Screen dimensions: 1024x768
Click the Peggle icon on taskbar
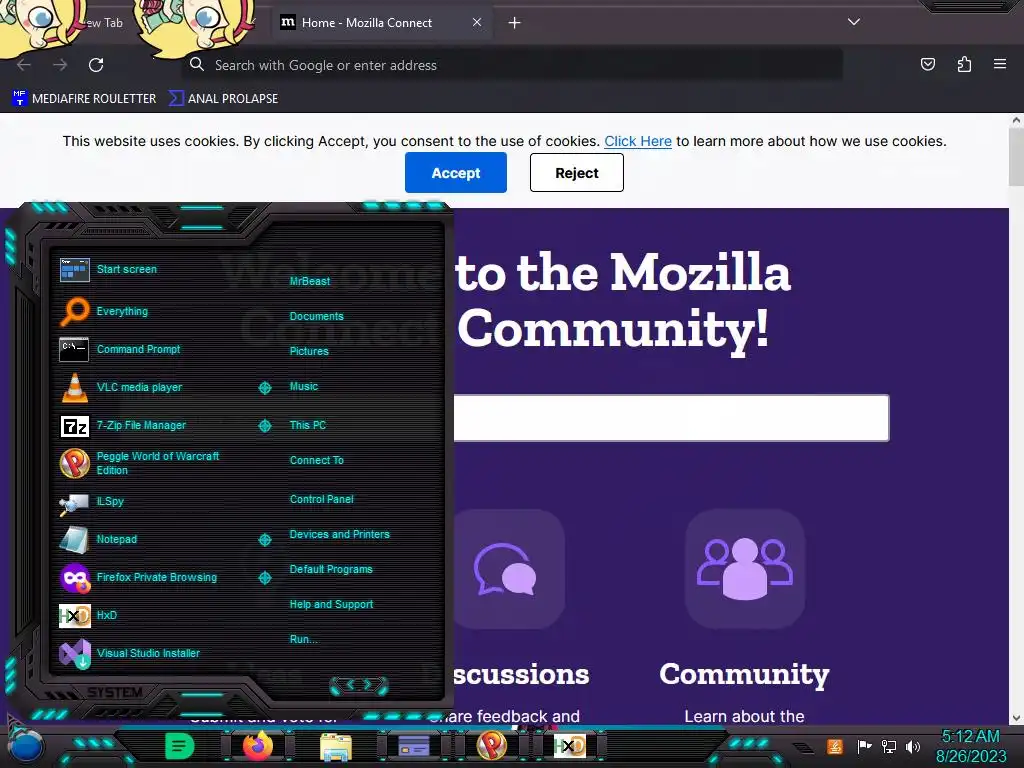pyautogui.click(x=492, y=746)
